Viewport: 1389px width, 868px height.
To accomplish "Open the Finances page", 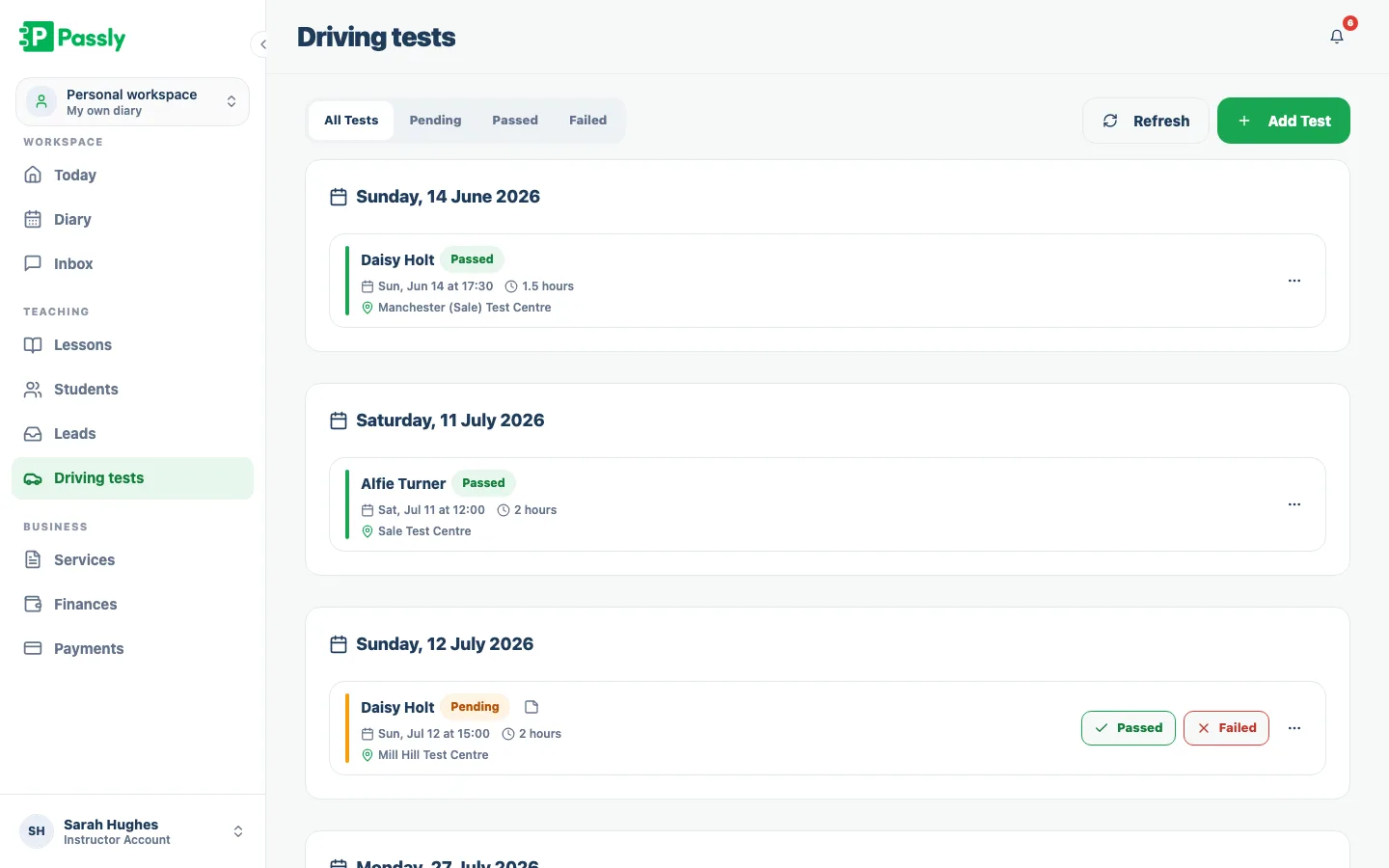I will point(133,604).
